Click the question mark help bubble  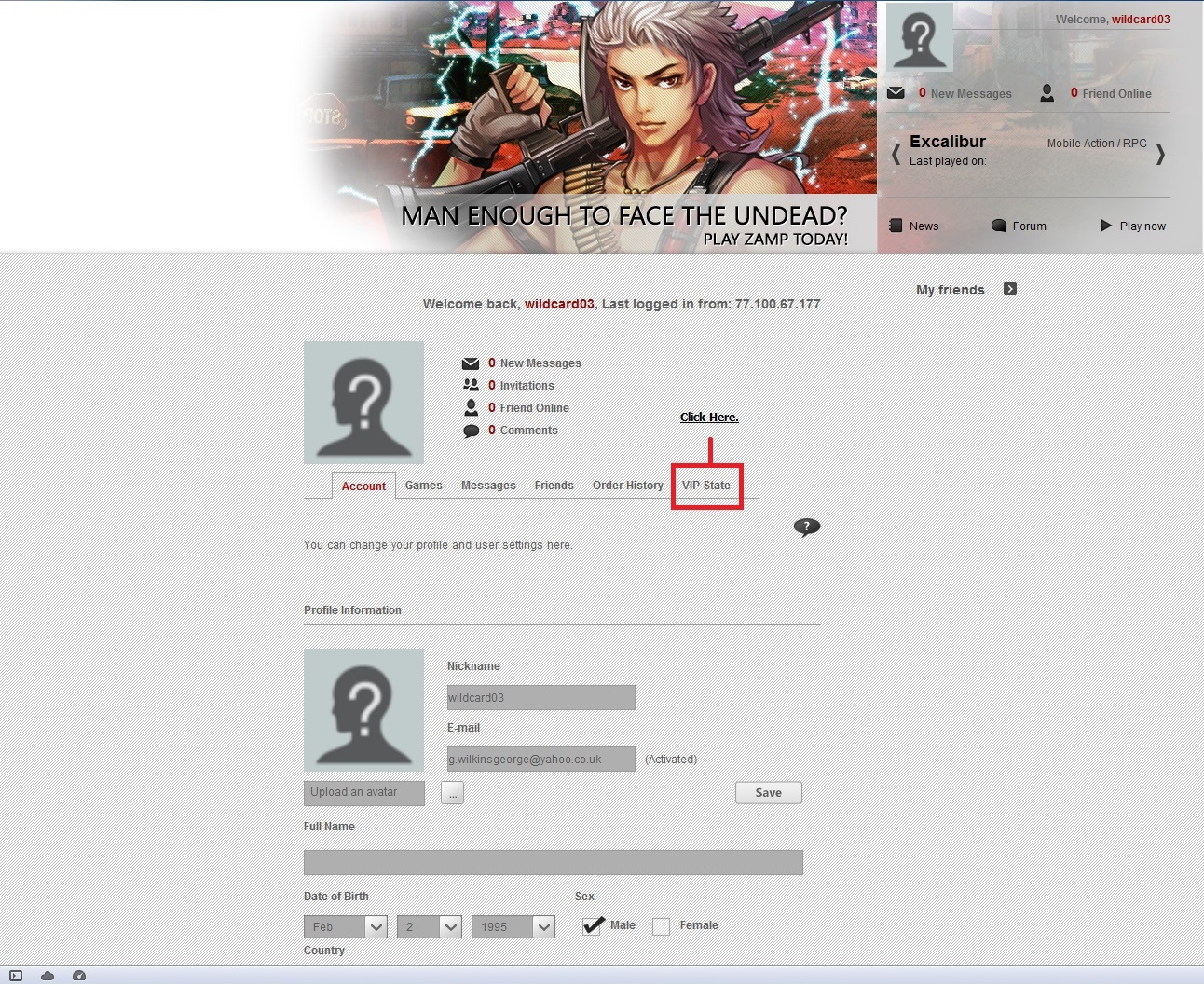pyautogui.click(x=807, y=527)
